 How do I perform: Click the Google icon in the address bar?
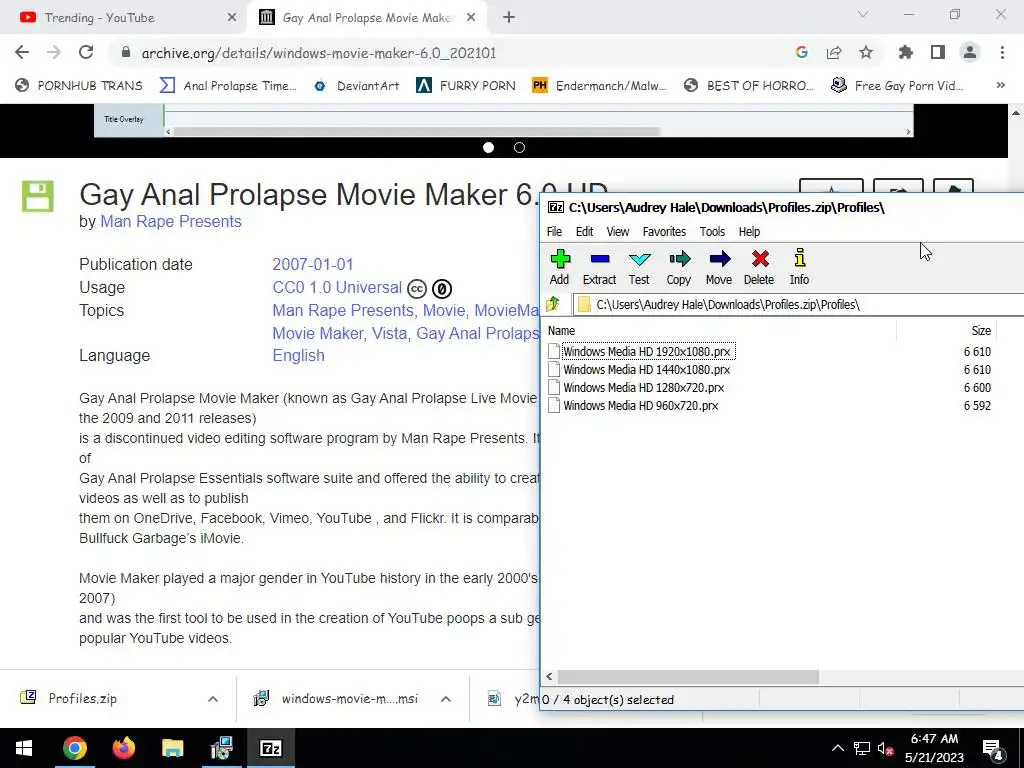tap(801, 52)
